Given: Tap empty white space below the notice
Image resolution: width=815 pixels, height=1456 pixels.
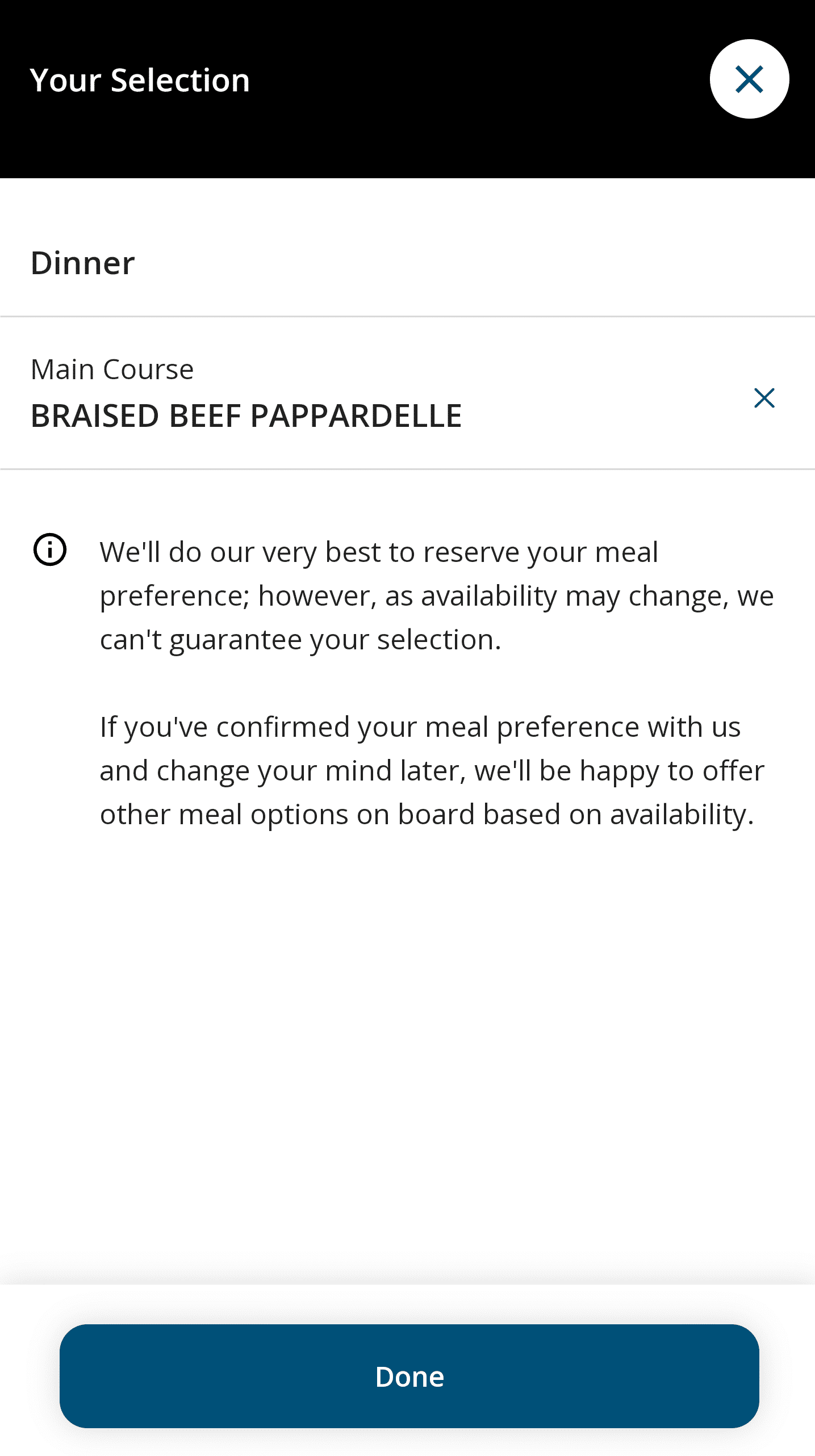Looking at the screenshot, I should click(407, 1050).
